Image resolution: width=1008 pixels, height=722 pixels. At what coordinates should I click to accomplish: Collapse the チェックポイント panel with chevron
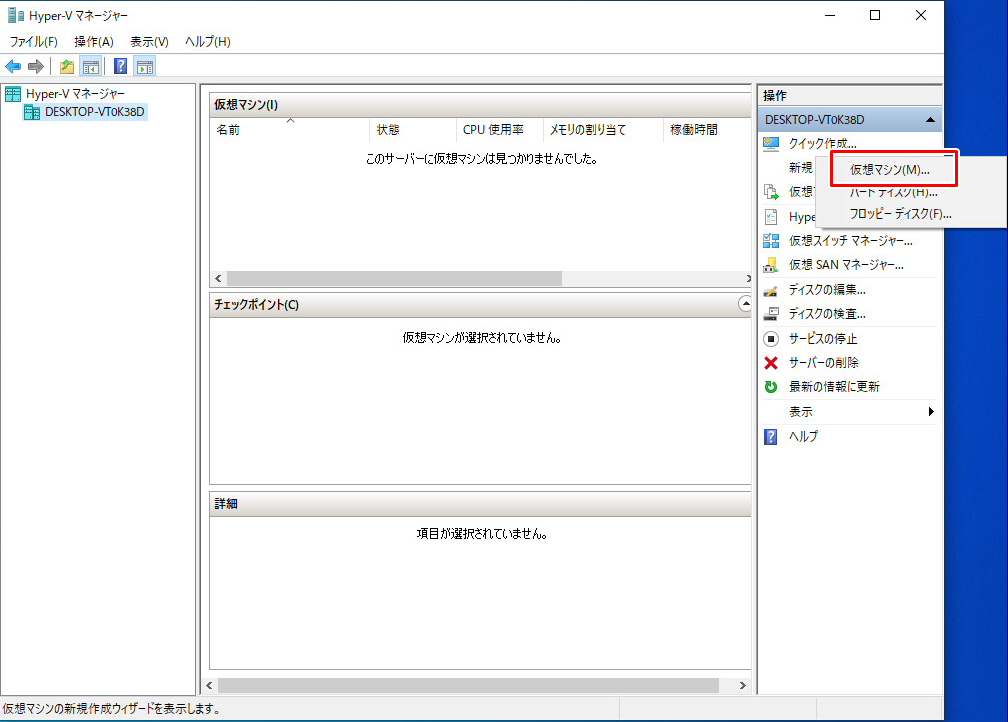(744, 303)
